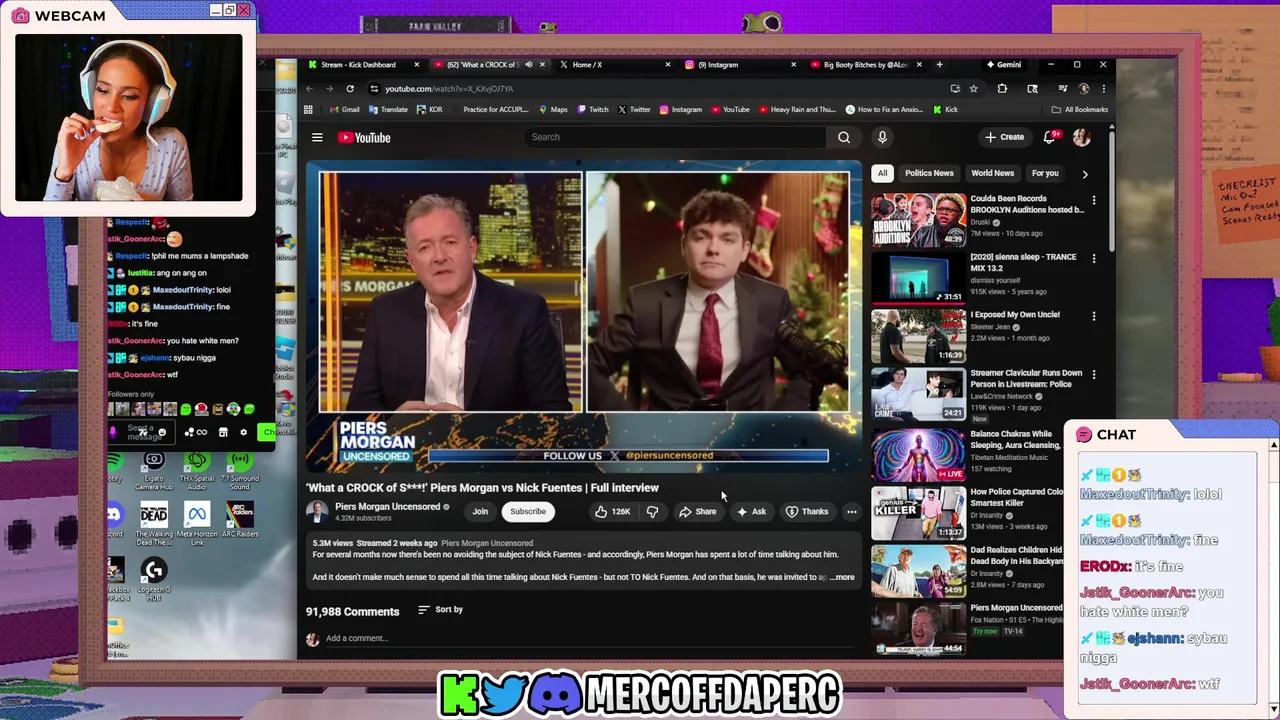Viewport: 1280px width, 720px height.
Task: Mute audio on the YouTube tab
Action: [528, 65]
